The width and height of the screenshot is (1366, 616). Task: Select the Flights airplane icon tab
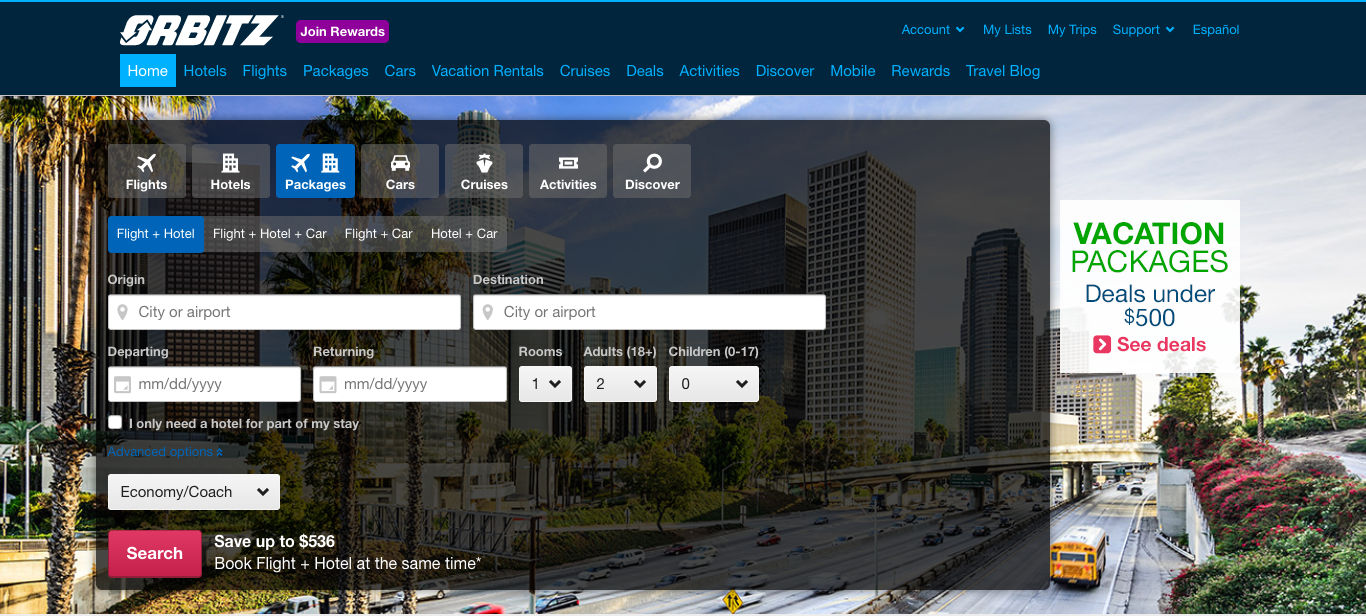147,171
